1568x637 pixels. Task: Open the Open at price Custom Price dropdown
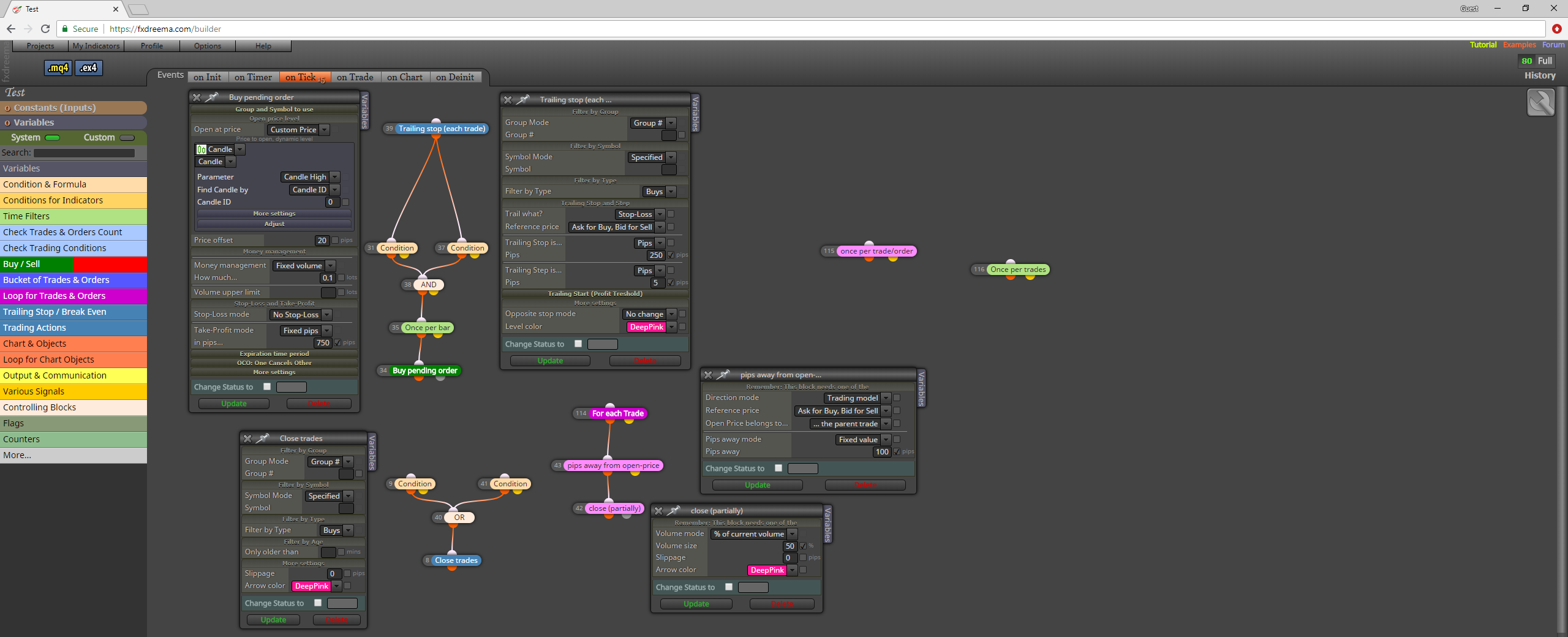299,130
